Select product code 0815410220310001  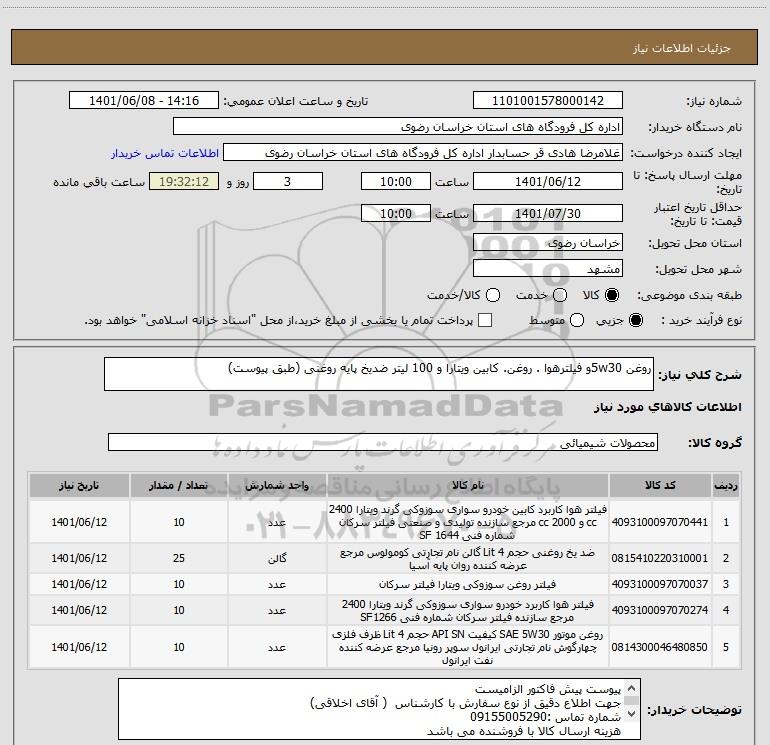[660, 558]
